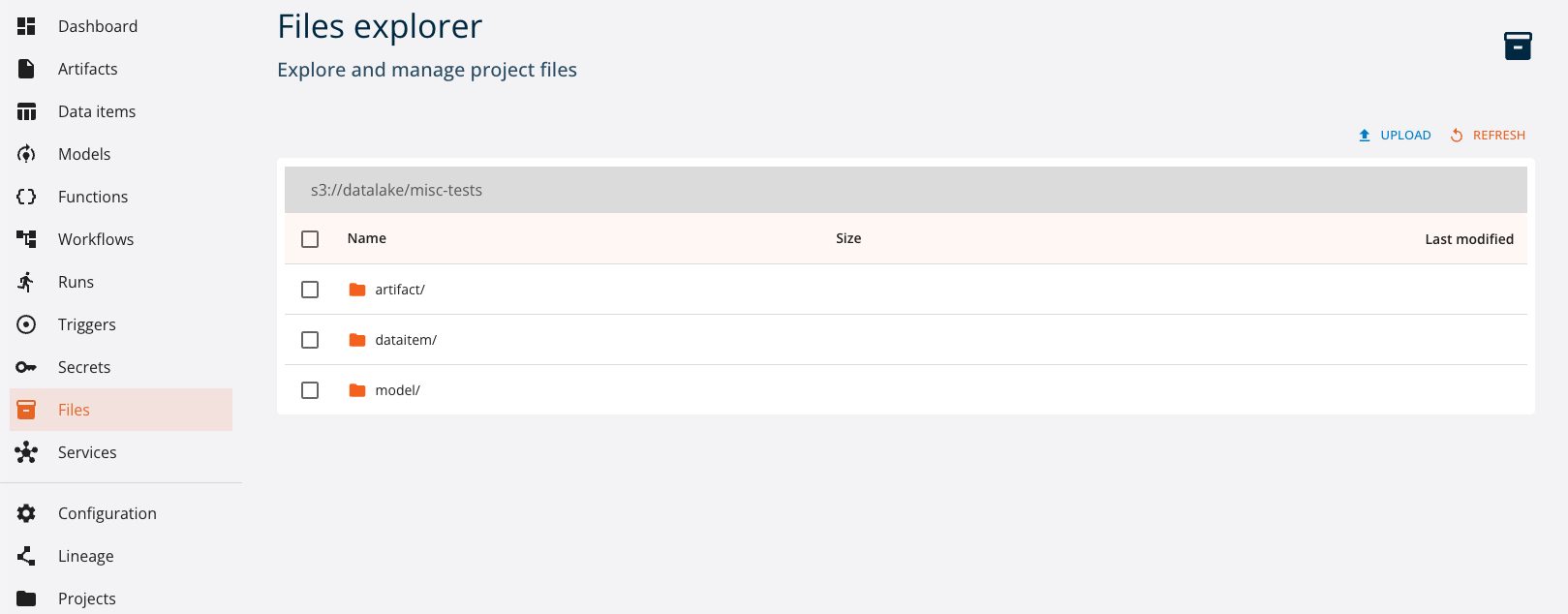Check the checkbox next to artifact/ folder
The height and width of the screenshot is (614, 1568).
310,289
